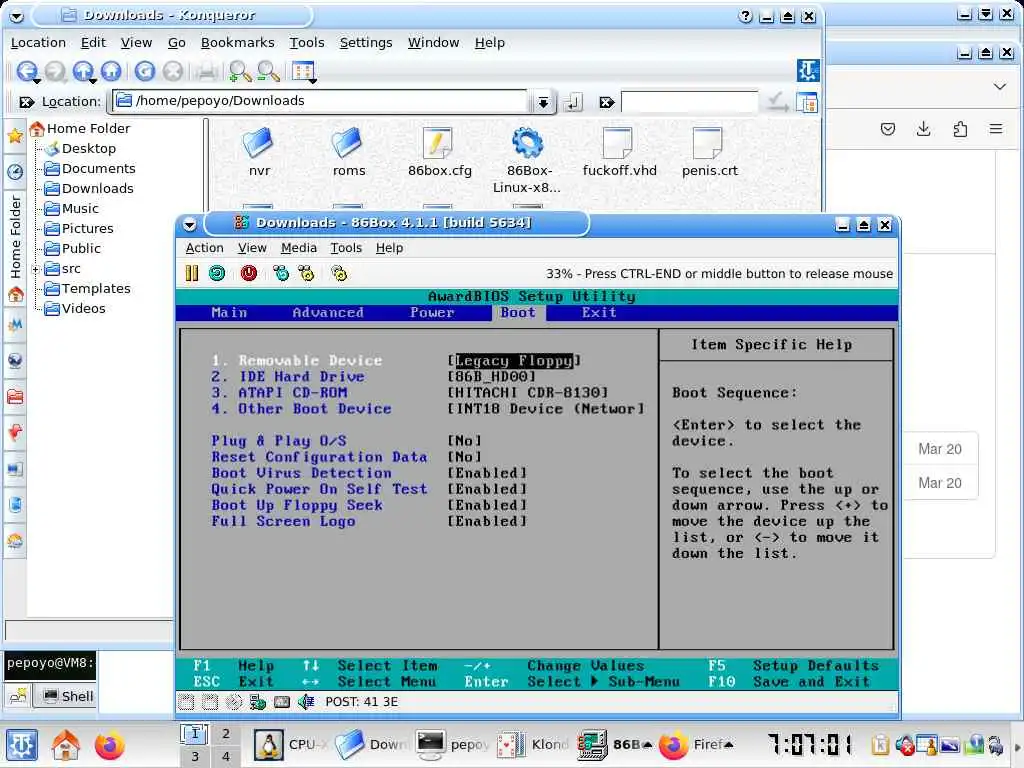The image size is (1024, 768).
Task: Pause the 86Box emulation
Action: [191, 273]
